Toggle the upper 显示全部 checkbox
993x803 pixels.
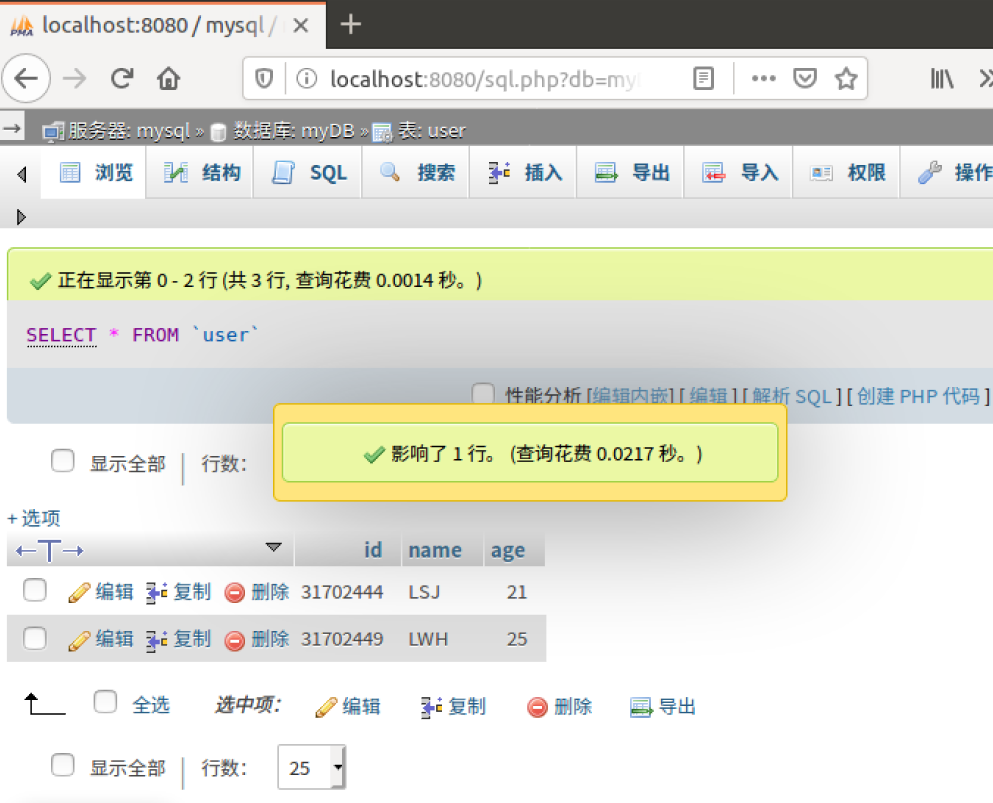(x=63, y=461)
